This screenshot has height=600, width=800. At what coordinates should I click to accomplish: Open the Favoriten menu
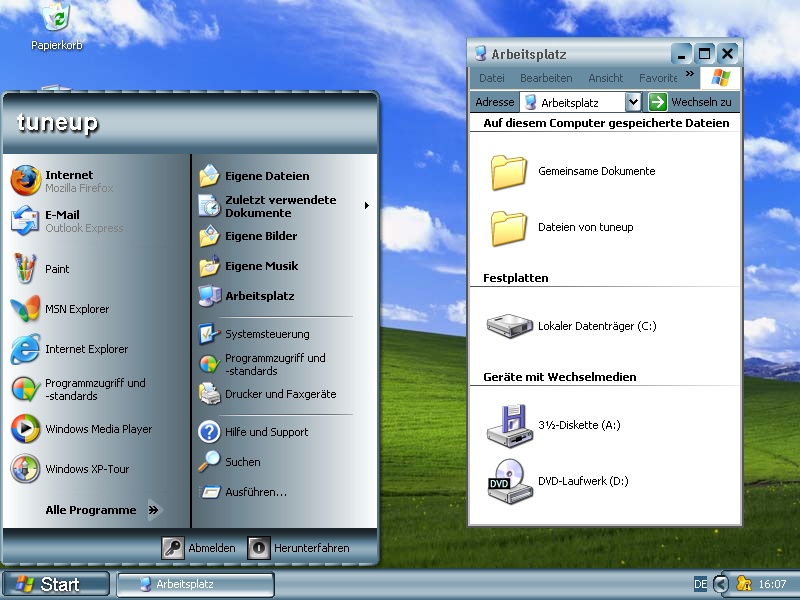(x=658, y=78)
